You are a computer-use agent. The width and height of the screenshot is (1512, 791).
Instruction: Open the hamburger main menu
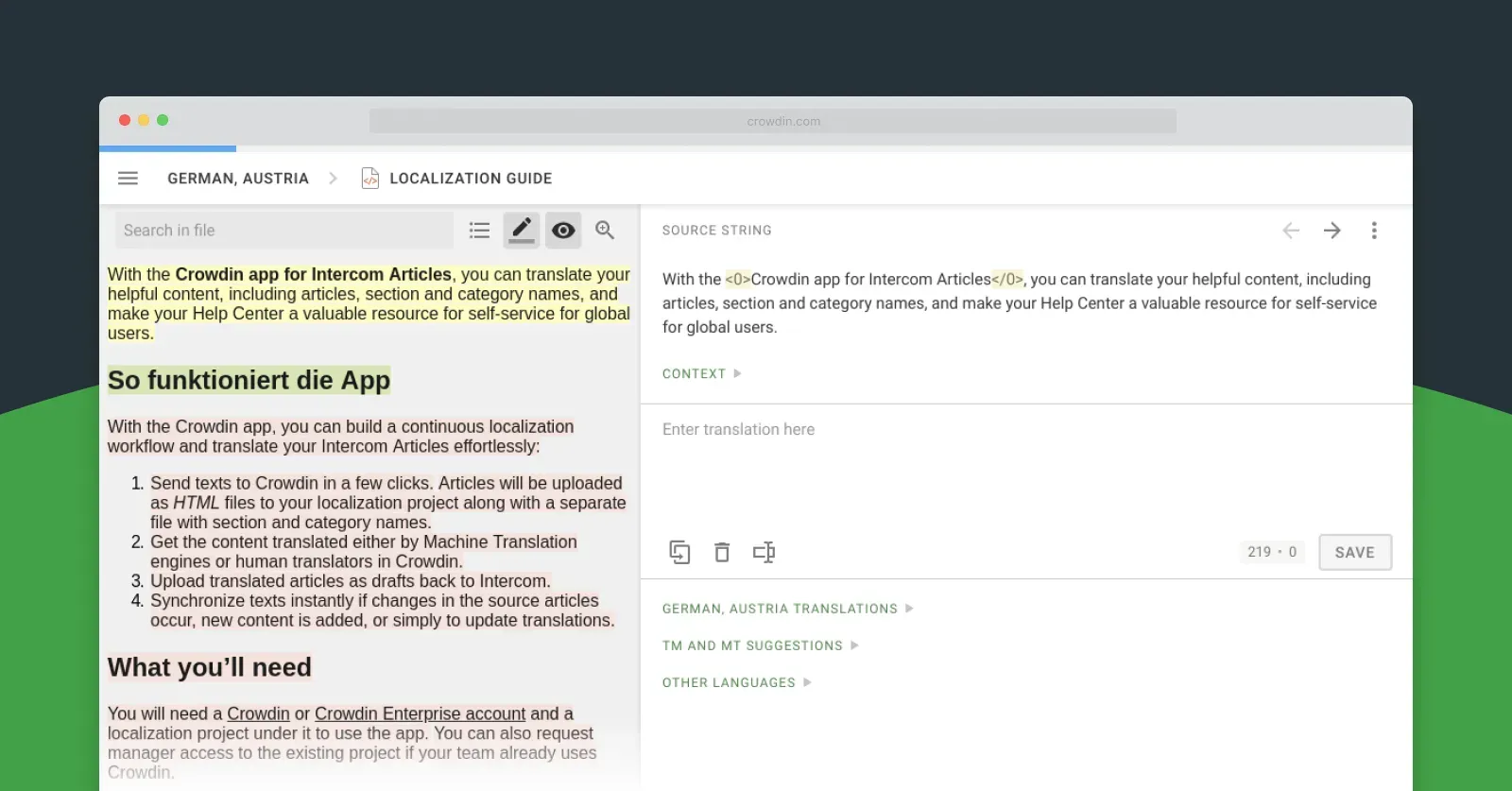(129, 179)
